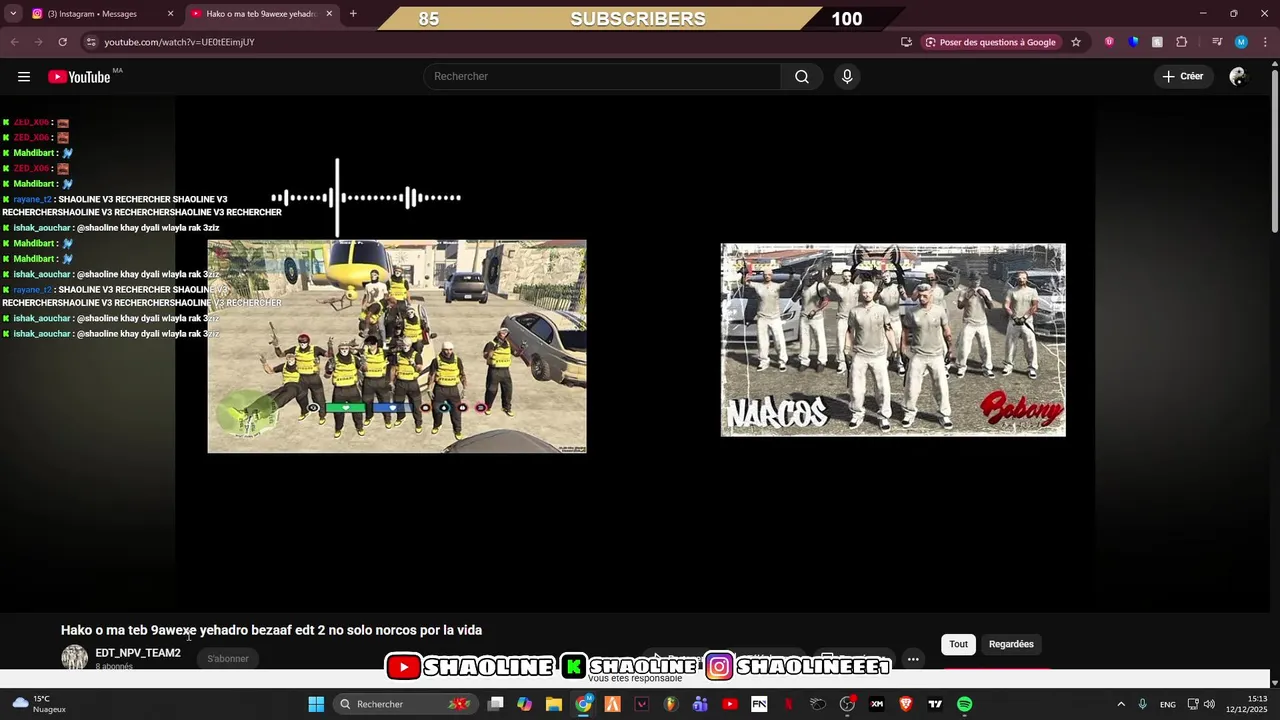Open the Chrome taskbar icon
This screenshot has height=720, width=1280.
coord(584,704)
